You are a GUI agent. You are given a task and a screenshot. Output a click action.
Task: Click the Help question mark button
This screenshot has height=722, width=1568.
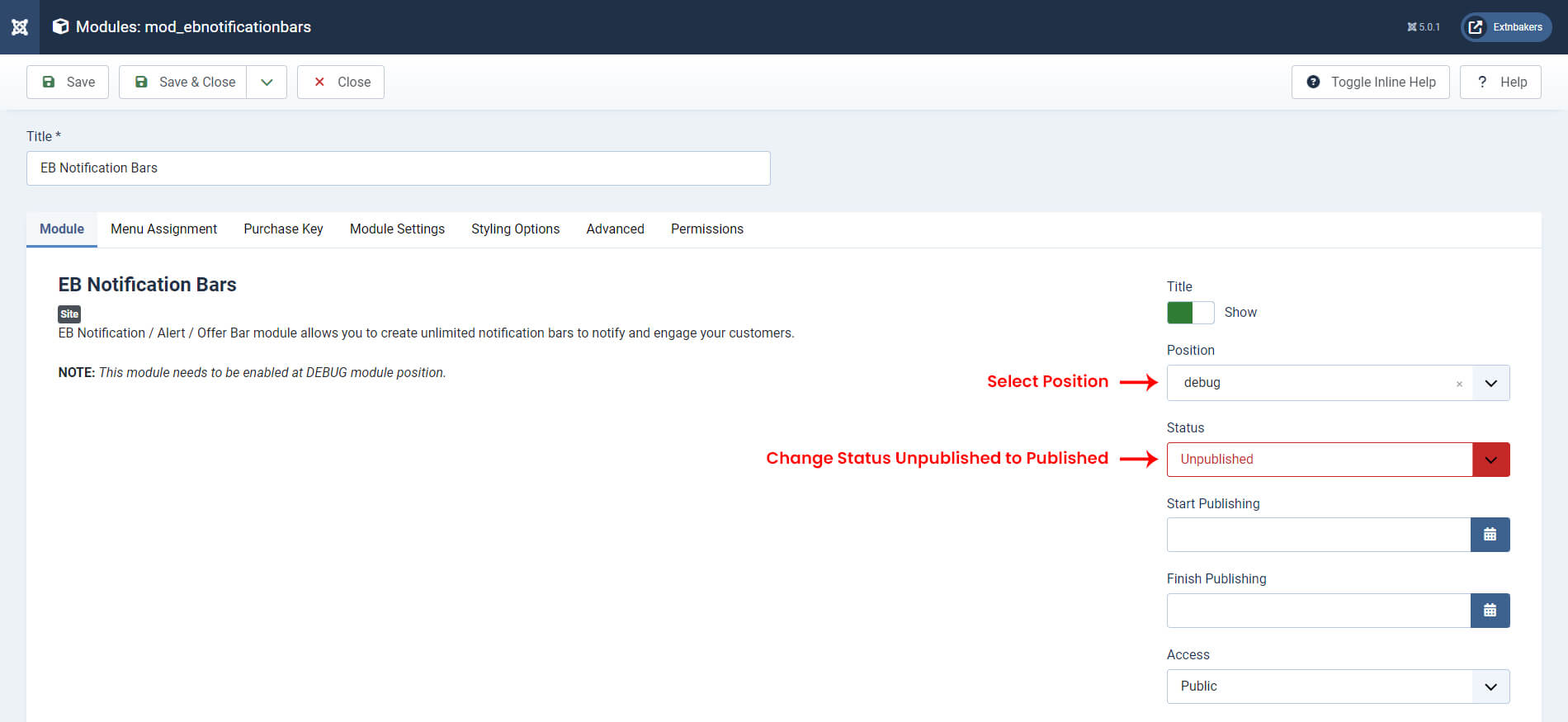coord(1500,82)
